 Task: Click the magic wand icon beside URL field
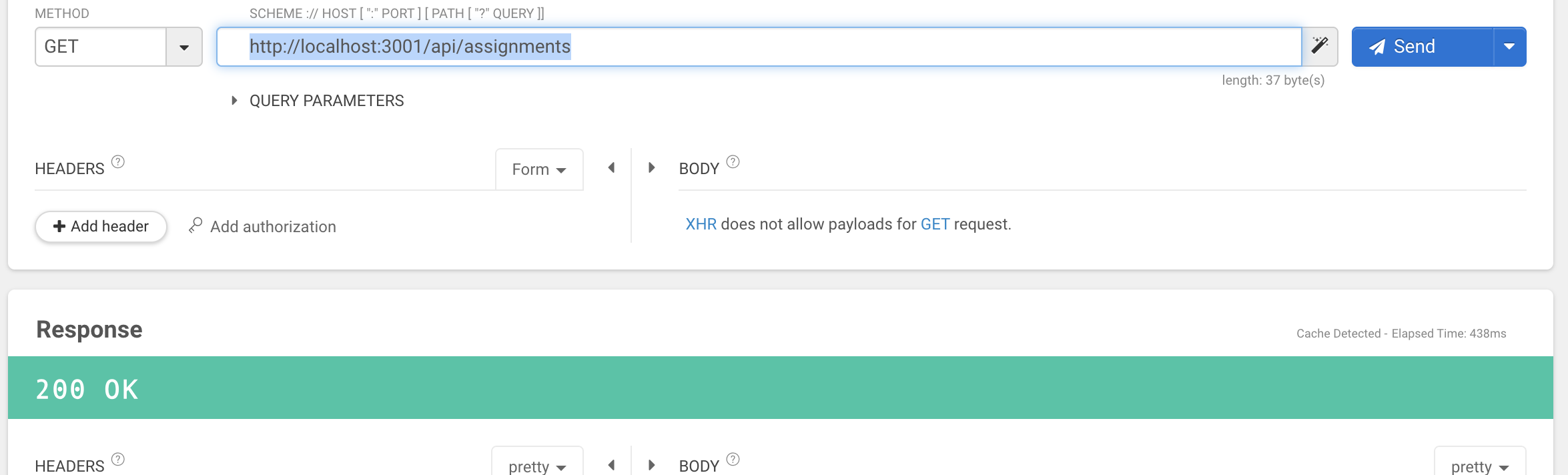pyautogui.click(x=1320, y=46)
